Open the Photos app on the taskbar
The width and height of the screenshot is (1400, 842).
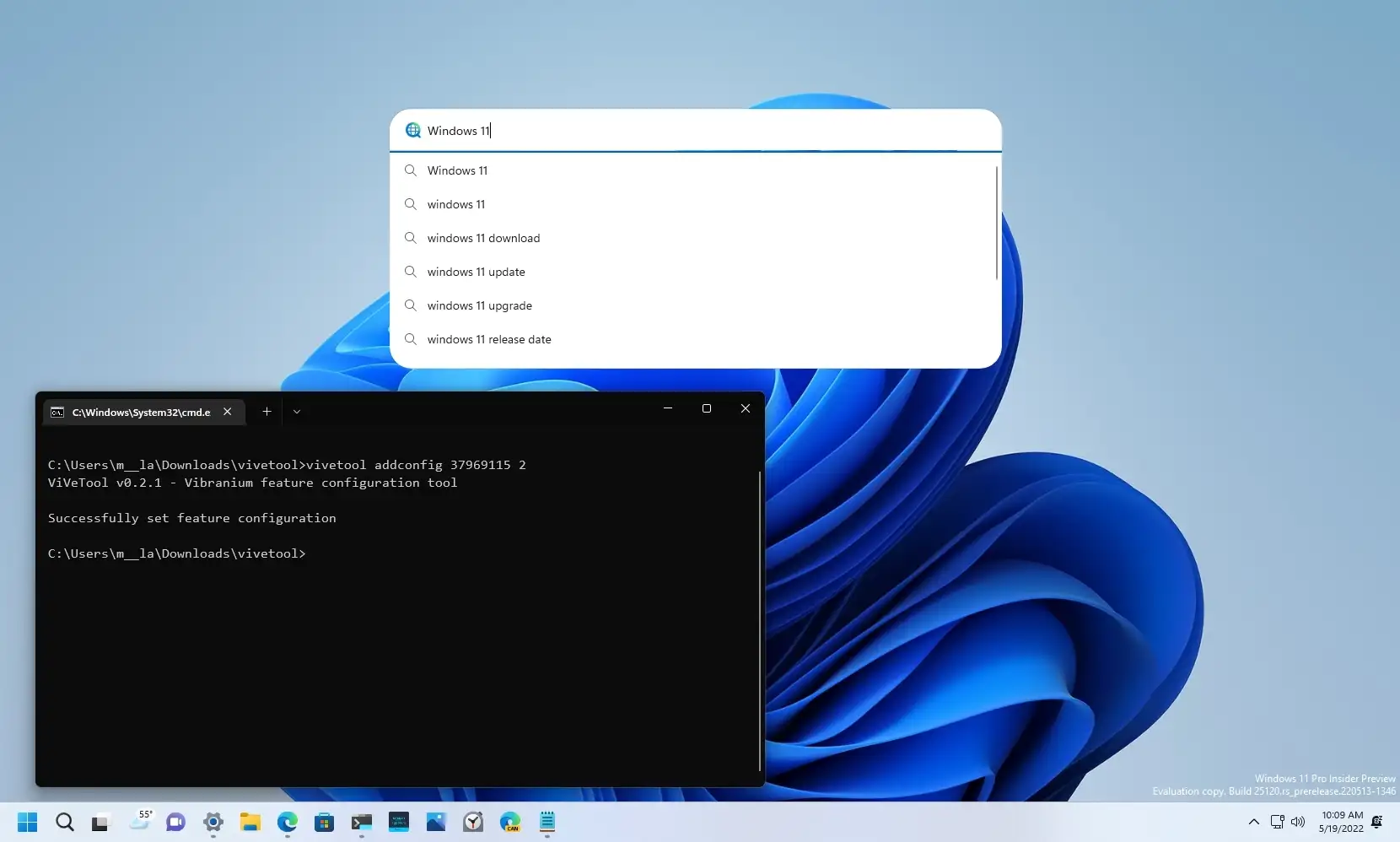tap(436, 822)
